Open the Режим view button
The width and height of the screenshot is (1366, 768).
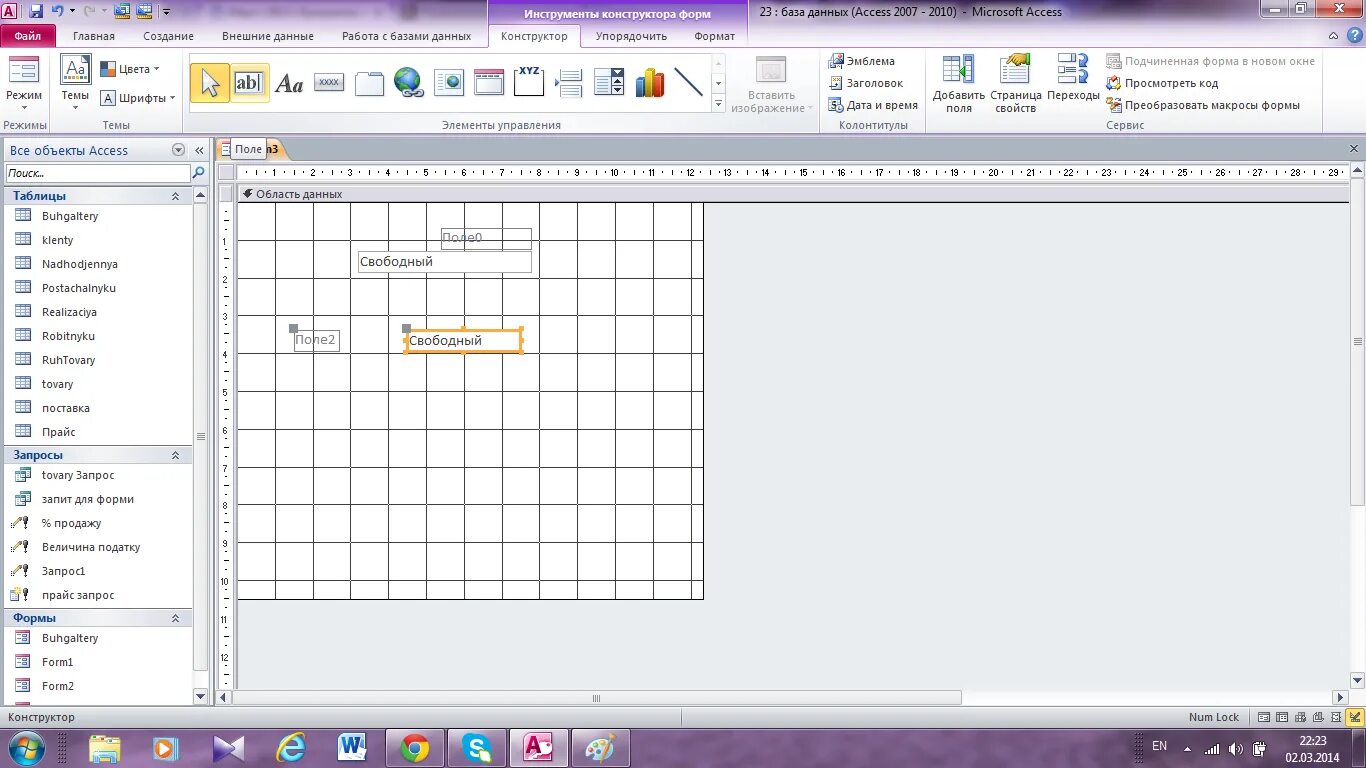pos(24,83)
